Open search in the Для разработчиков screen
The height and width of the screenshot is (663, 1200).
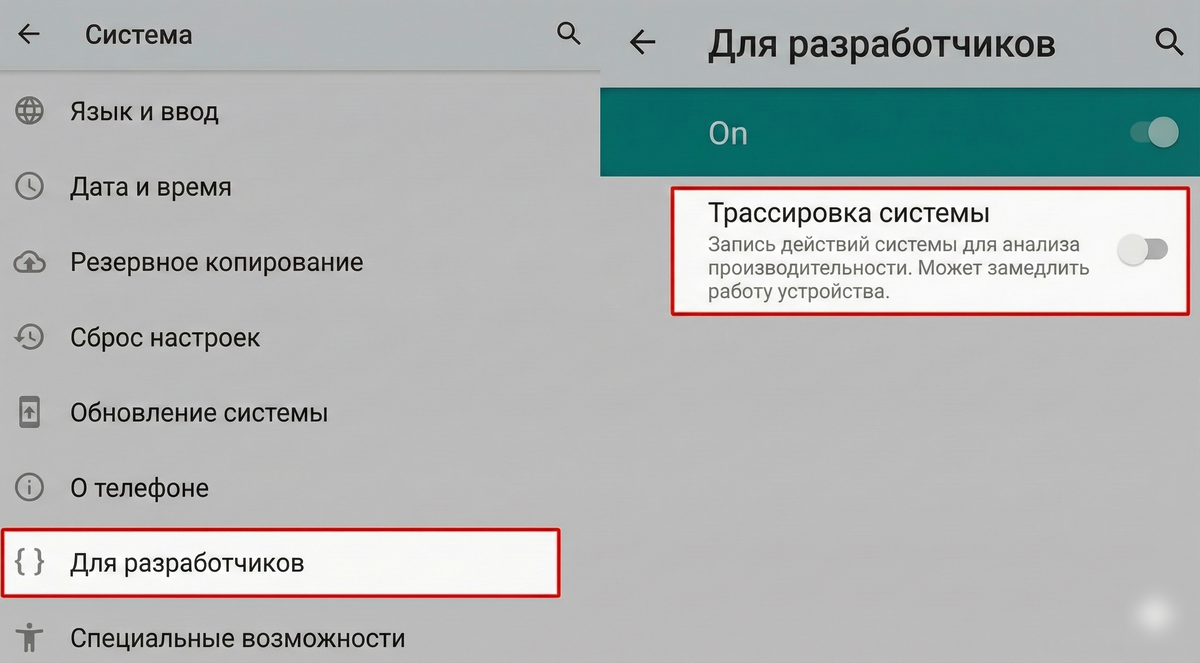pyautogui.click(x=1168, y=42)
